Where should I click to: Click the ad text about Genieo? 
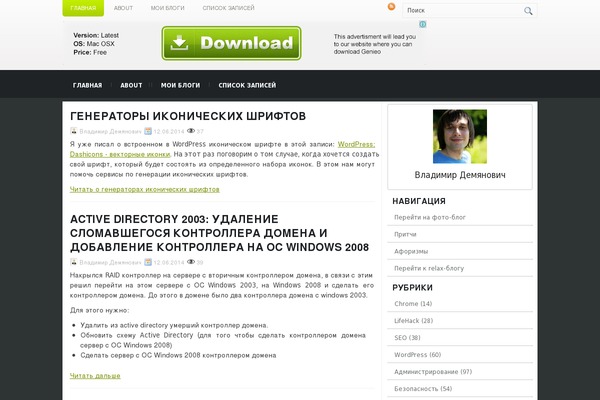[375, 44]
